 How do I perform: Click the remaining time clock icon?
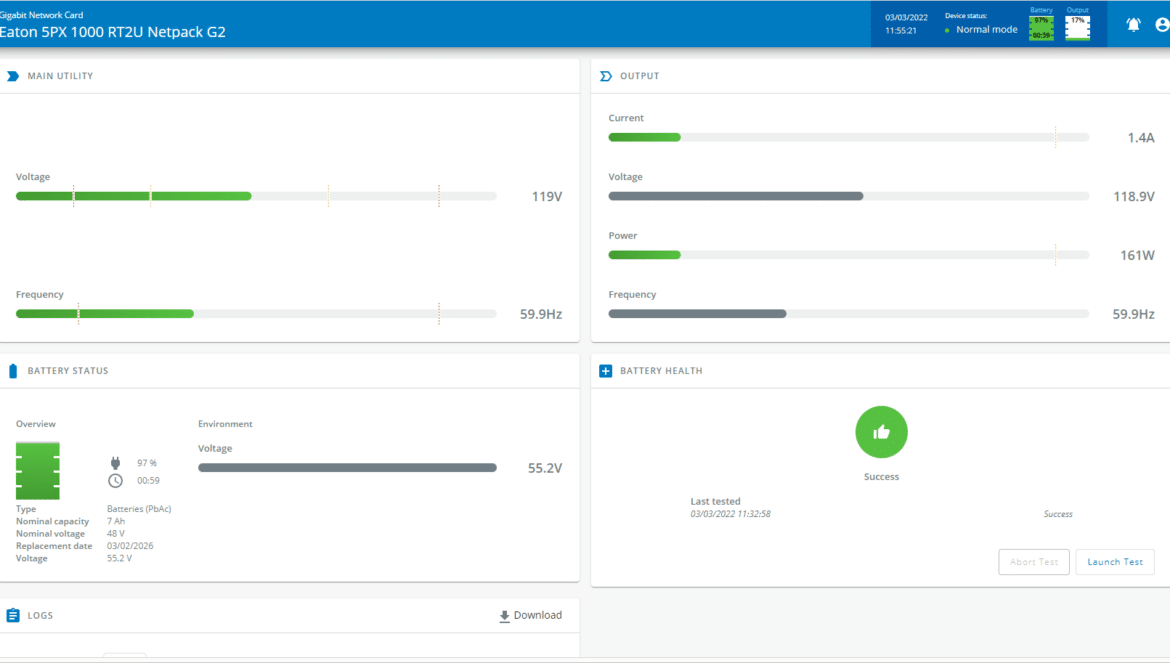click(115, 481)
